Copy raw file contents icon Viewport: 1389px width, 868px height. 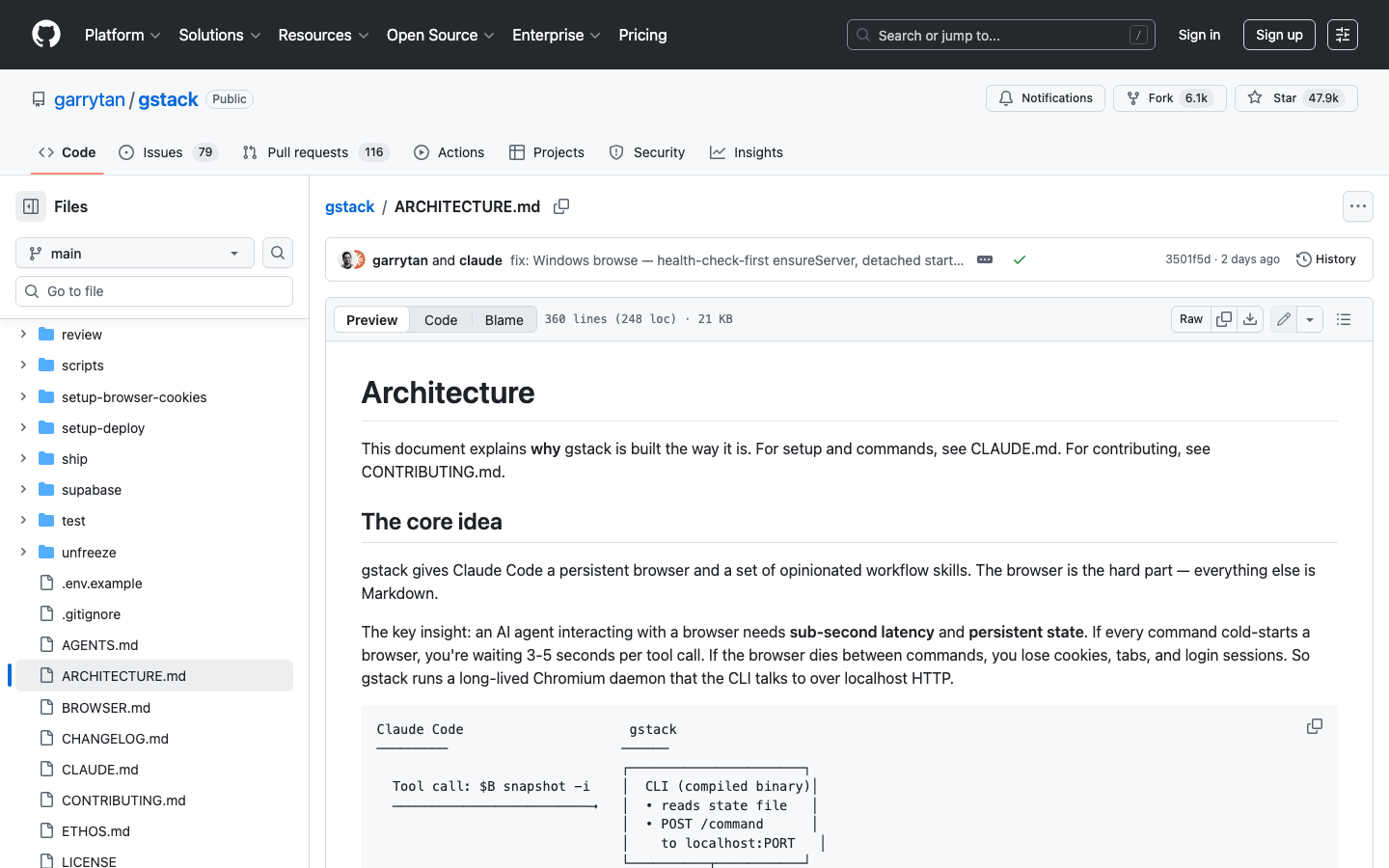[1224, 319]
